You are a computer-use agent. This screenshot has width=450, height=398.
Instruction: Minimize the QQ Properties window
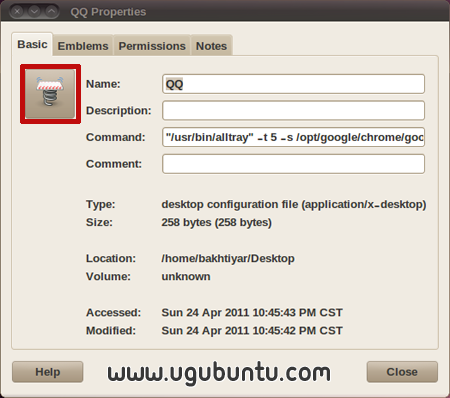34,12
